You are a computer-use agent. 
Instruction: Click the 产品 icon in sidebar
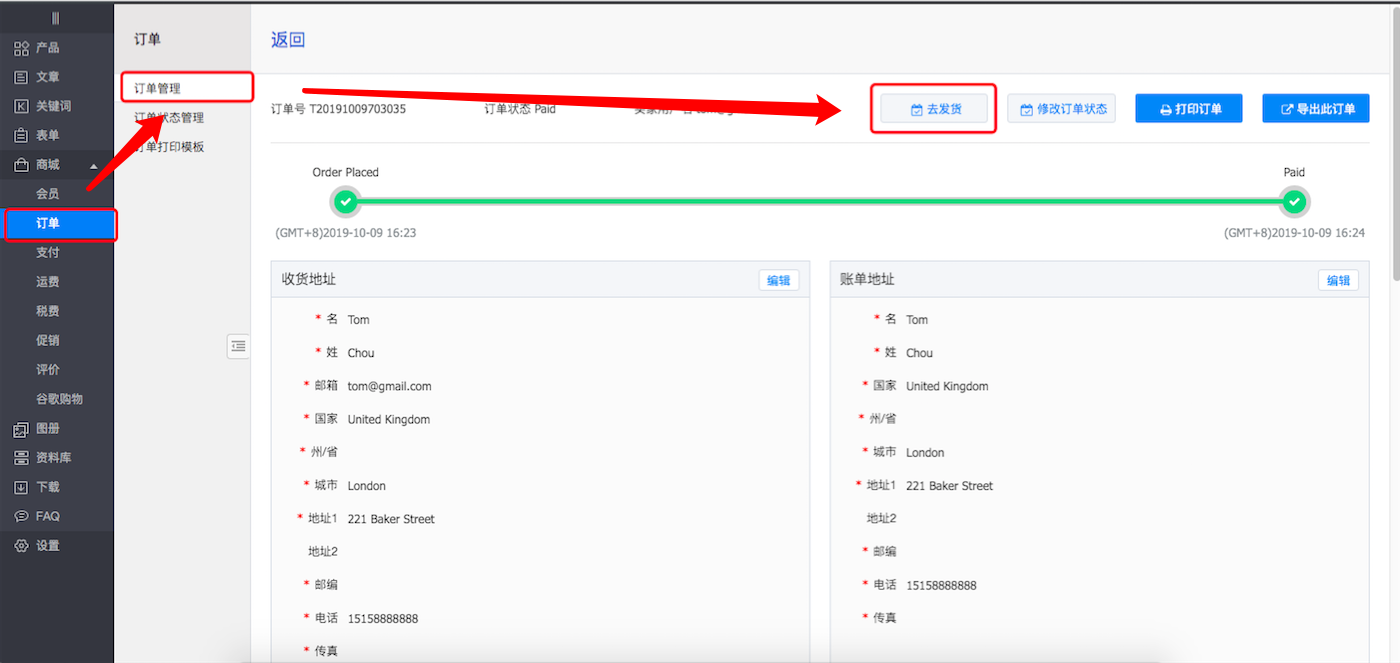[x=21, y=48]
